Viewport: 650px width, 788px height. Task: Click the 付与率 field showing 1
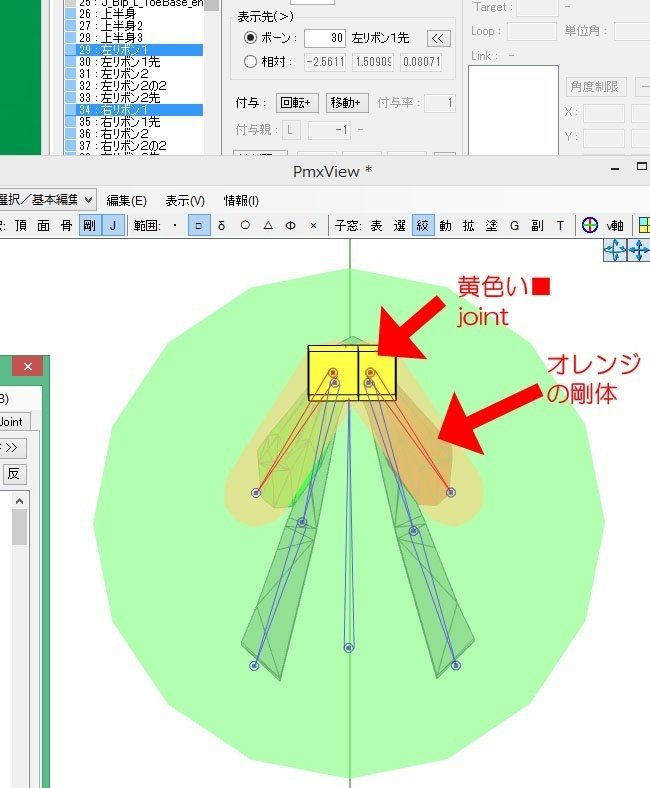point(439,103)
